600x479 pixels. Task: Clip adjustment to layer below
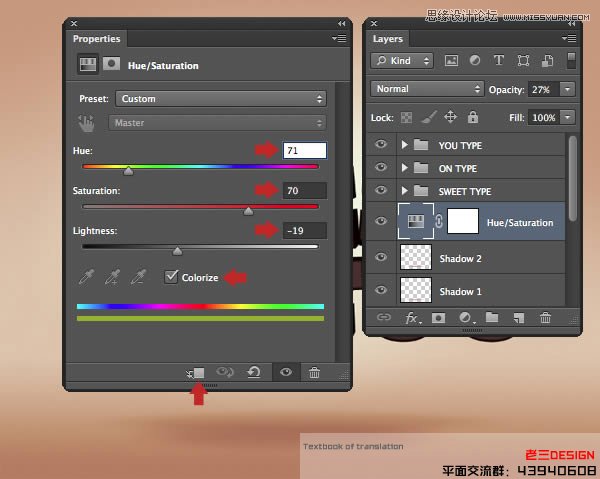[x=196, y=373]
